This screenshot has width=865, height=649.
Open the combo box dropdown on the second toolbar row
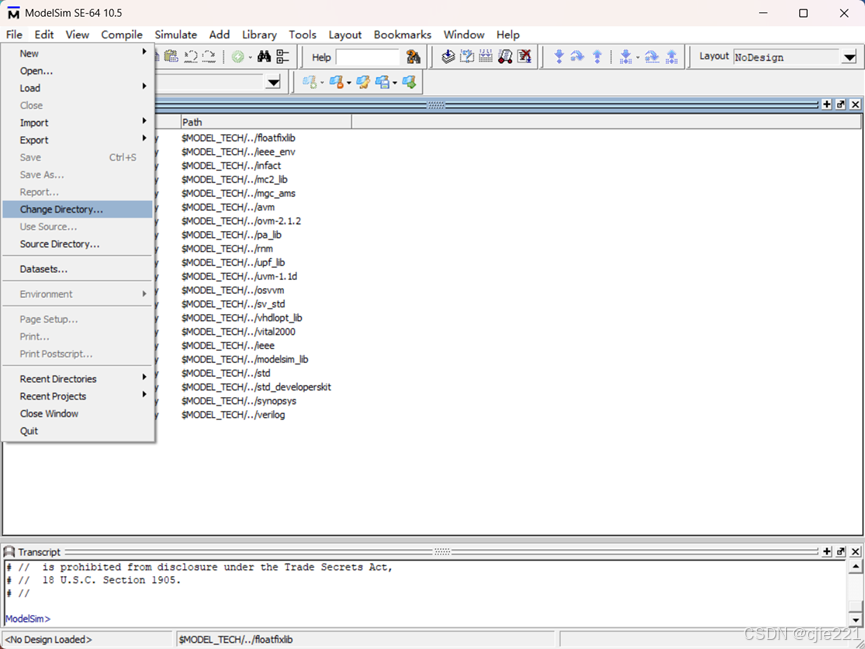point(273,82)
